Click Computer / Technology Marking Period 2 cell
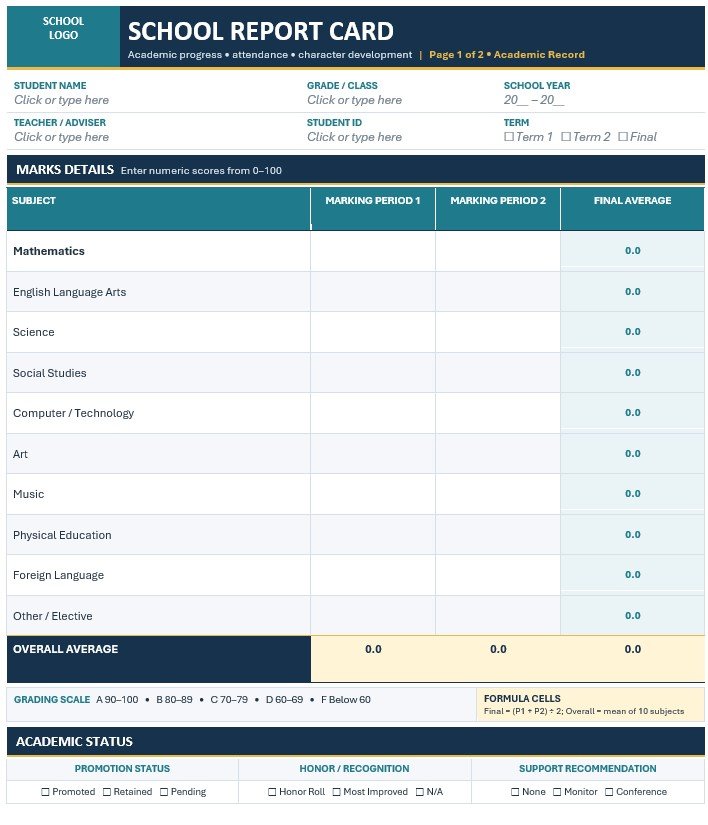Viewport: 708px width, 825px height. pyautogui.click(x=498, y=413)
